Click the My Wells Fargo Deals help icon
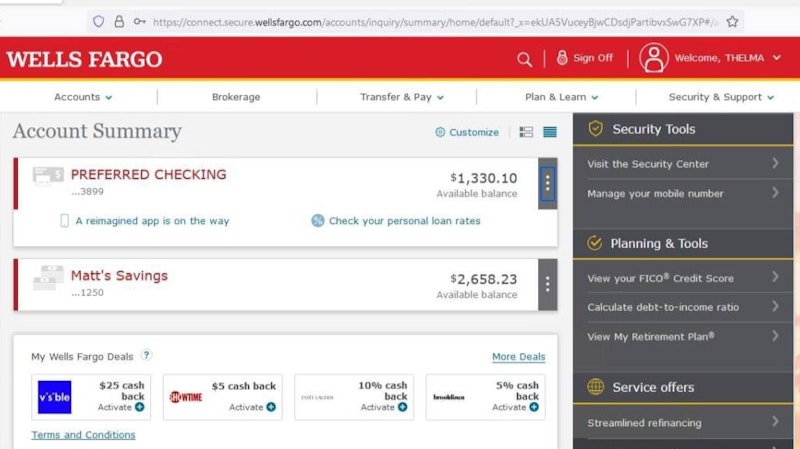800x449 pixels. pos(147,355)
